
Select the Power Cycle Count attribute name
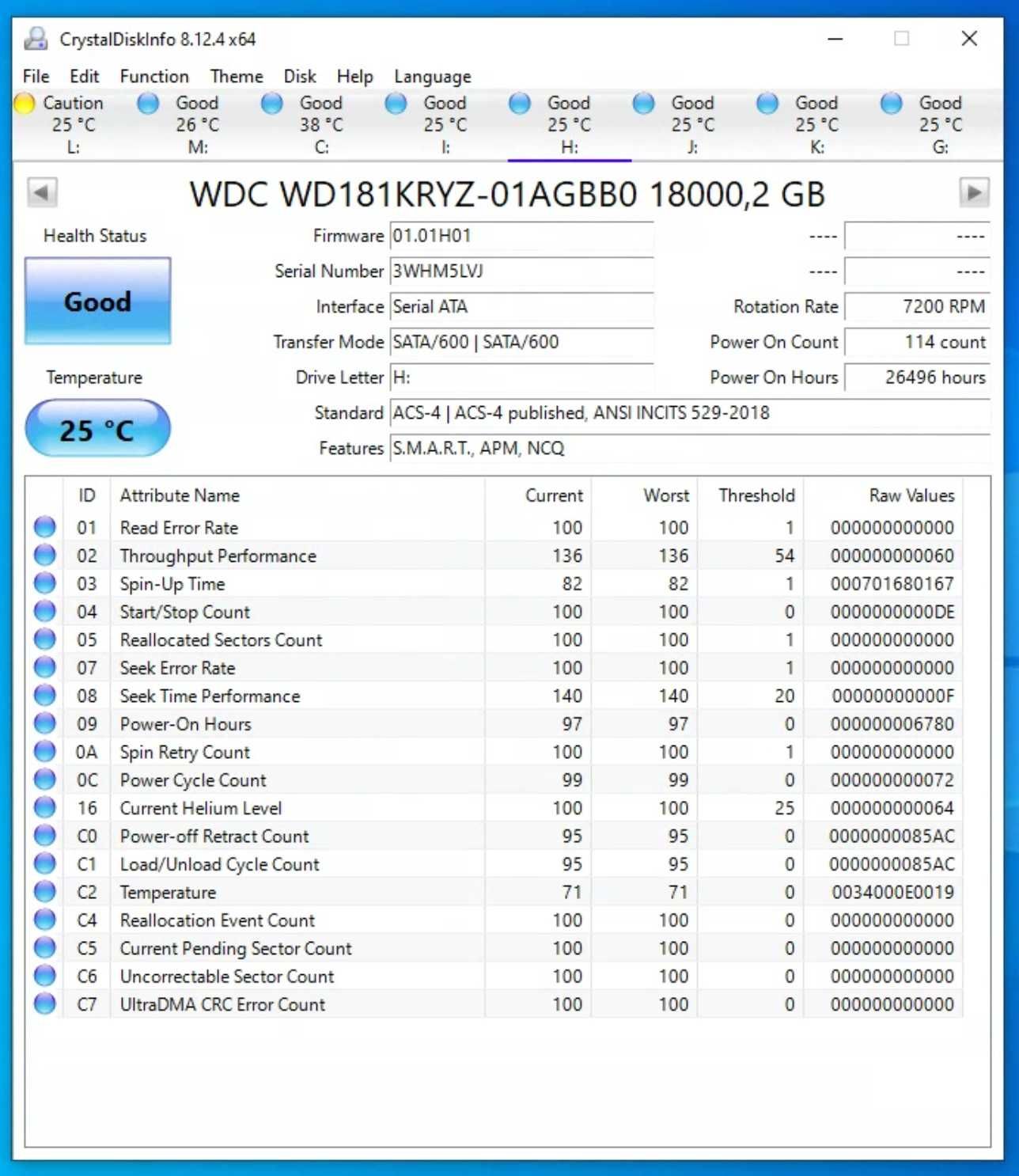[193, 780]
